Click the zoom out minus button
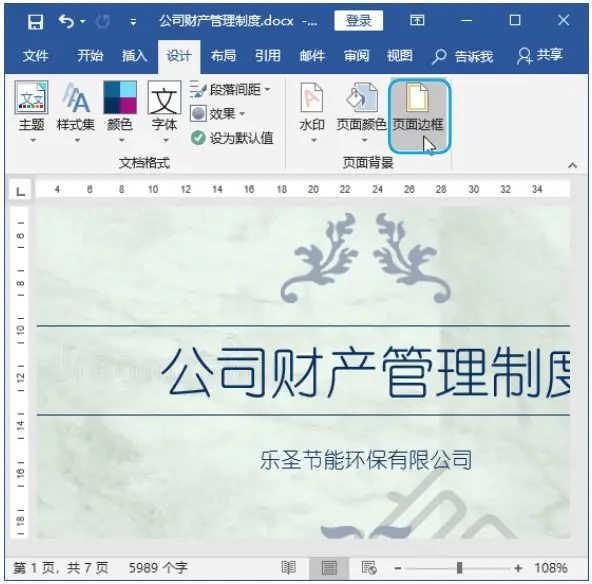Screen dimensions: 592x584 pos(398,568)
